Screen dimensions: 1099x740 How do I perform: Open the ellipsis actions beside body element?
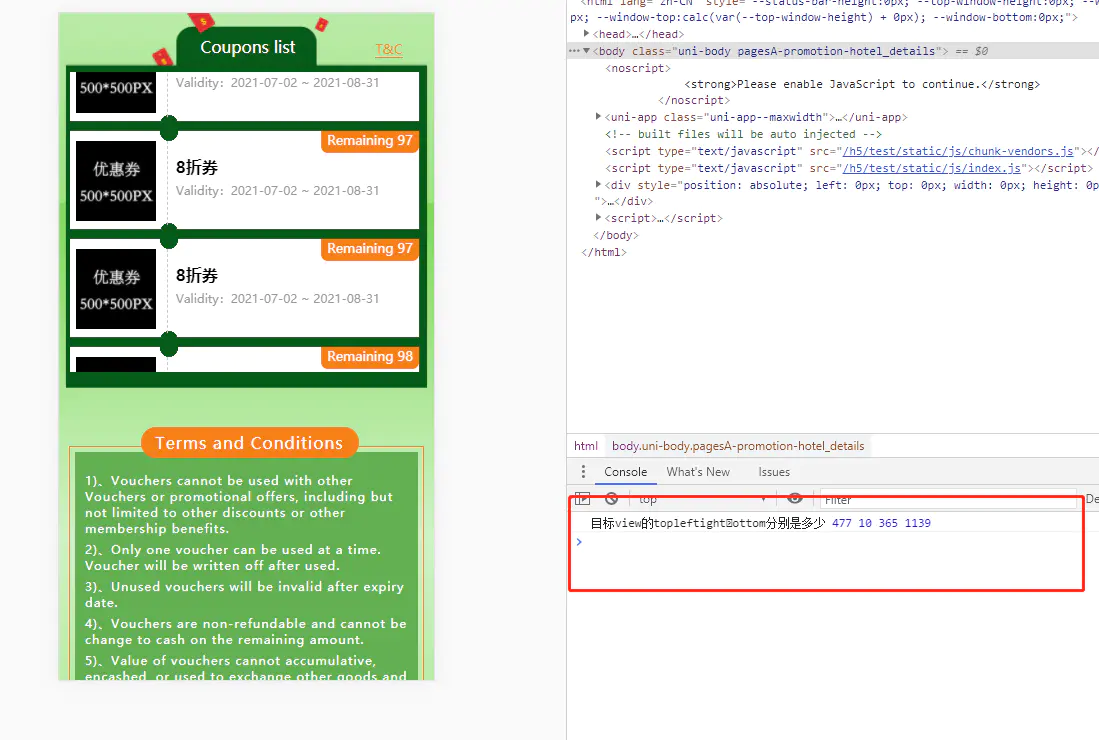click(x=574, y=51)
